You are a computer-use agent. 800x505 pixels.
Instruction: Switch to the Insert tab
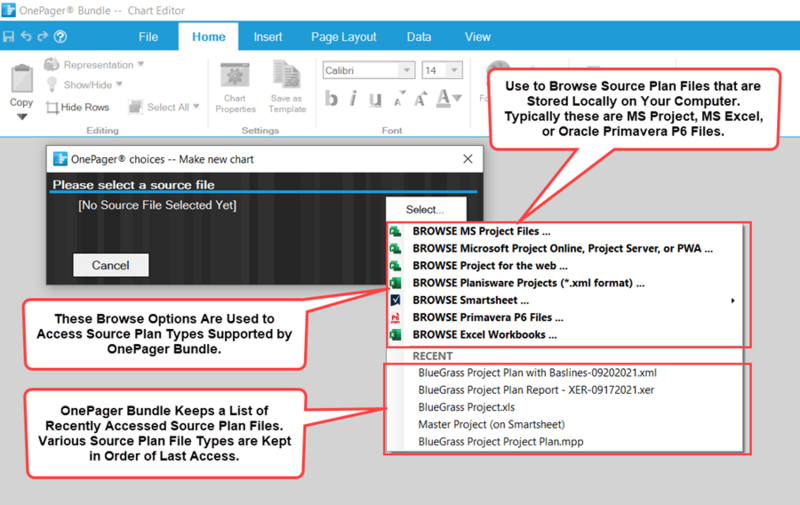tap(268, 37)
